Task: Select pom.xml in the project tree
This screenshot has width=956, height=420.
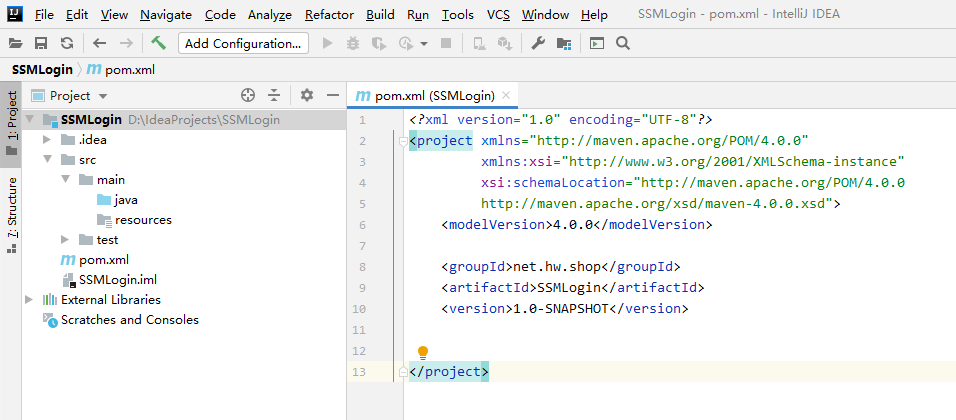Action: (95, 260)
